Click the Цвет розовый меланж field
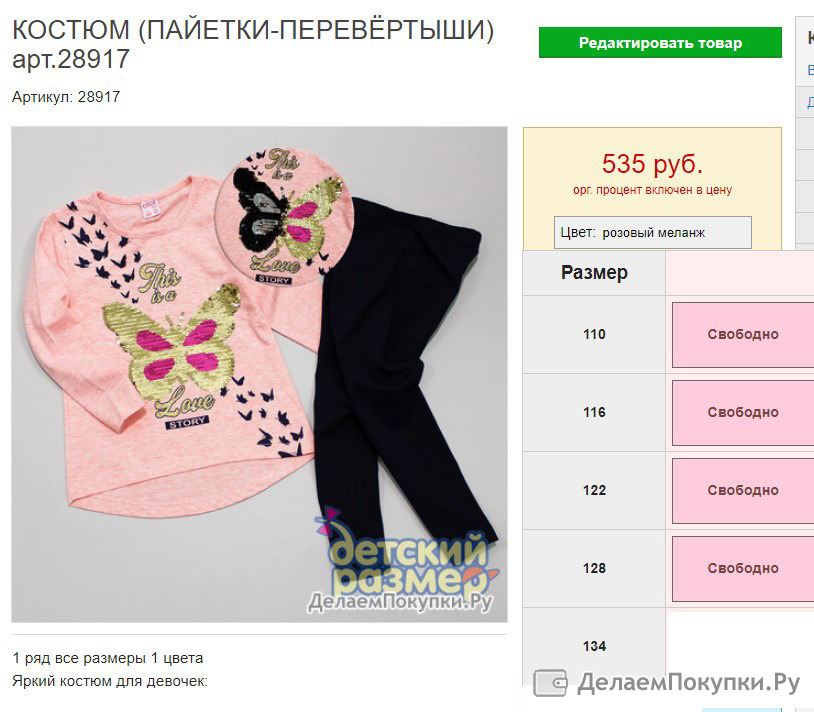This screenshot has width=814, height=712. 653,232
